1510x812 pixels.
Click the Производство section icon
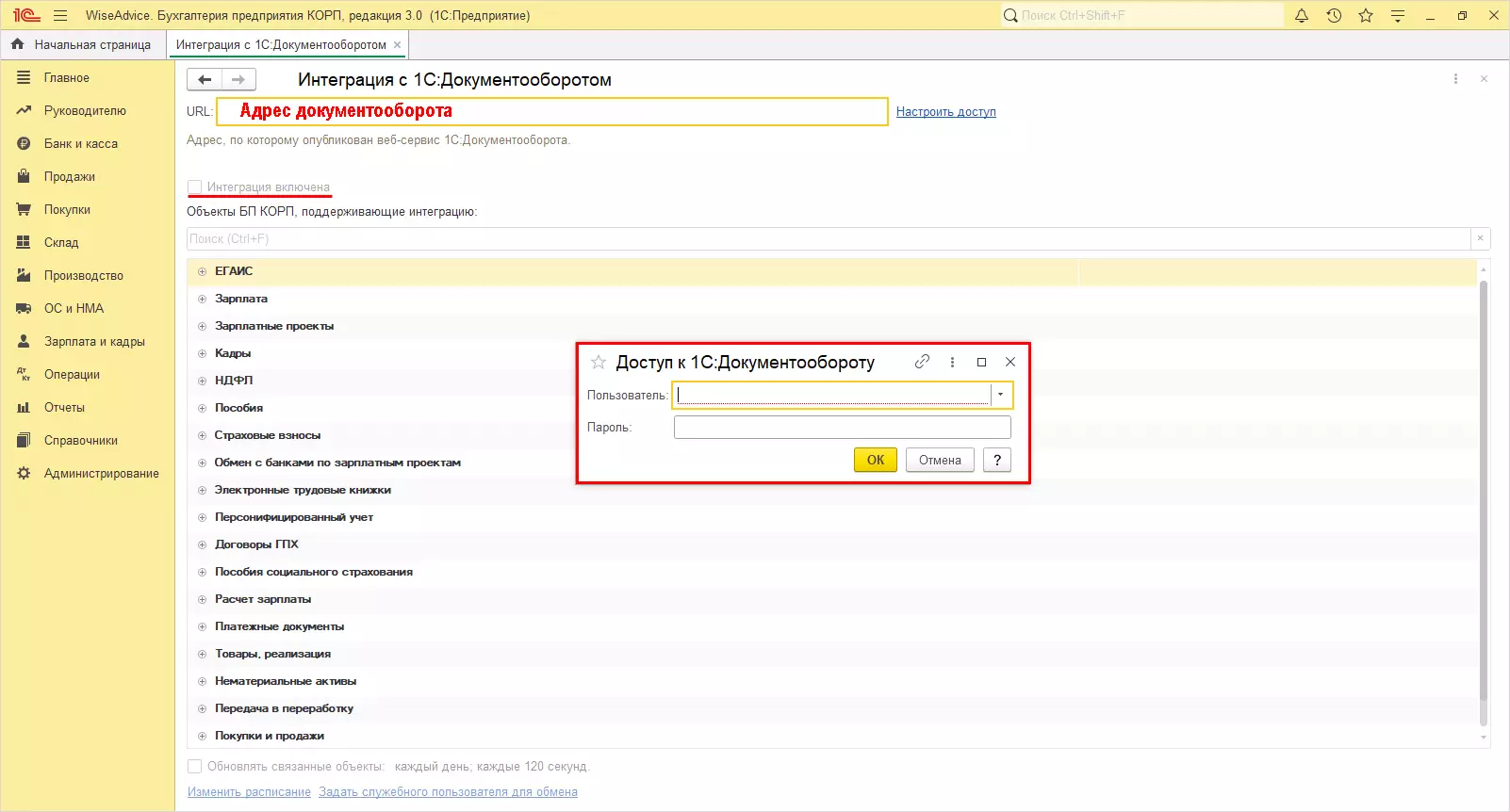(24, 276)
